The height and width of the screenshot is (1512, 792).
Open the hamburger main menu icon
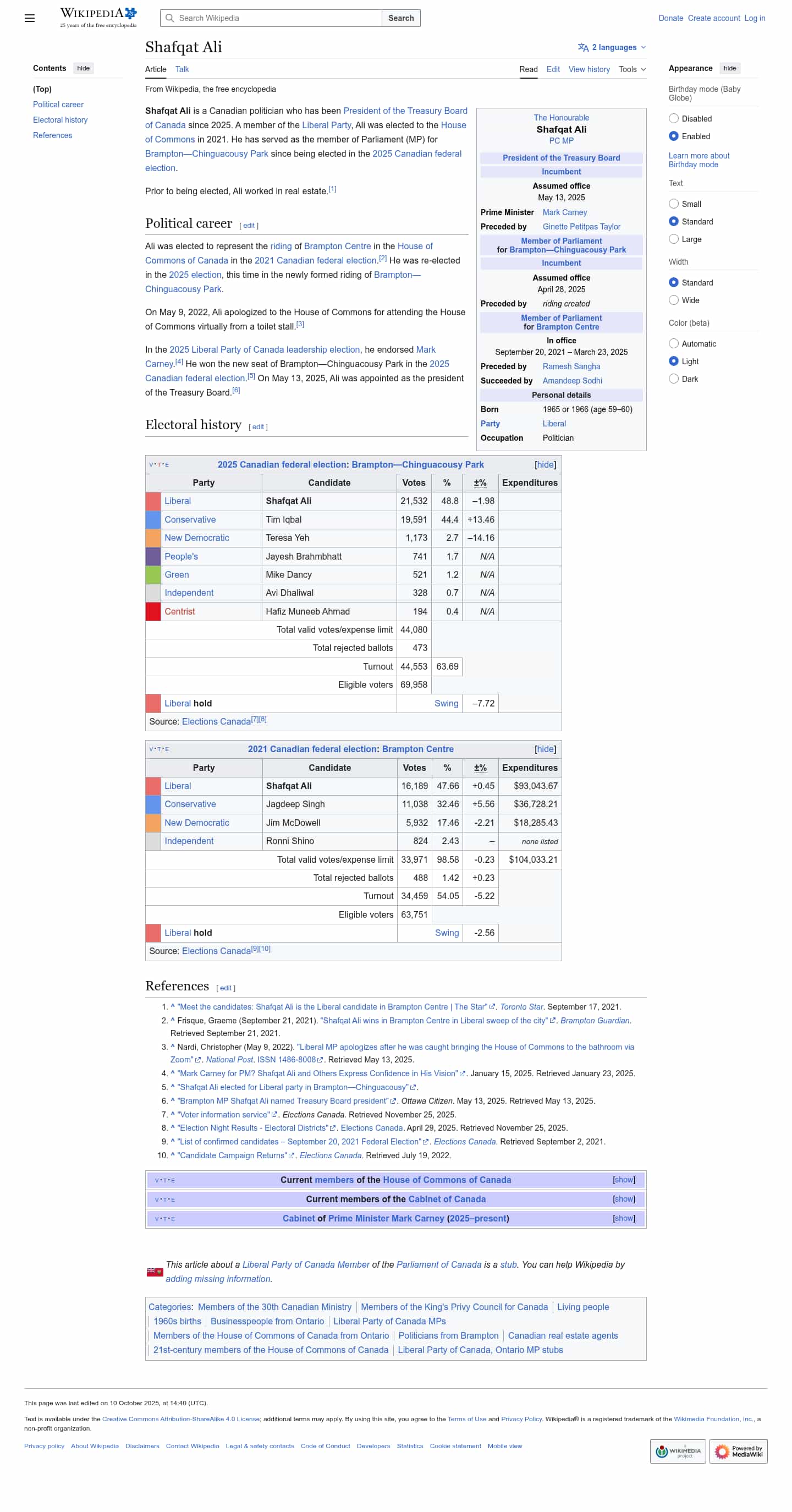29,18
